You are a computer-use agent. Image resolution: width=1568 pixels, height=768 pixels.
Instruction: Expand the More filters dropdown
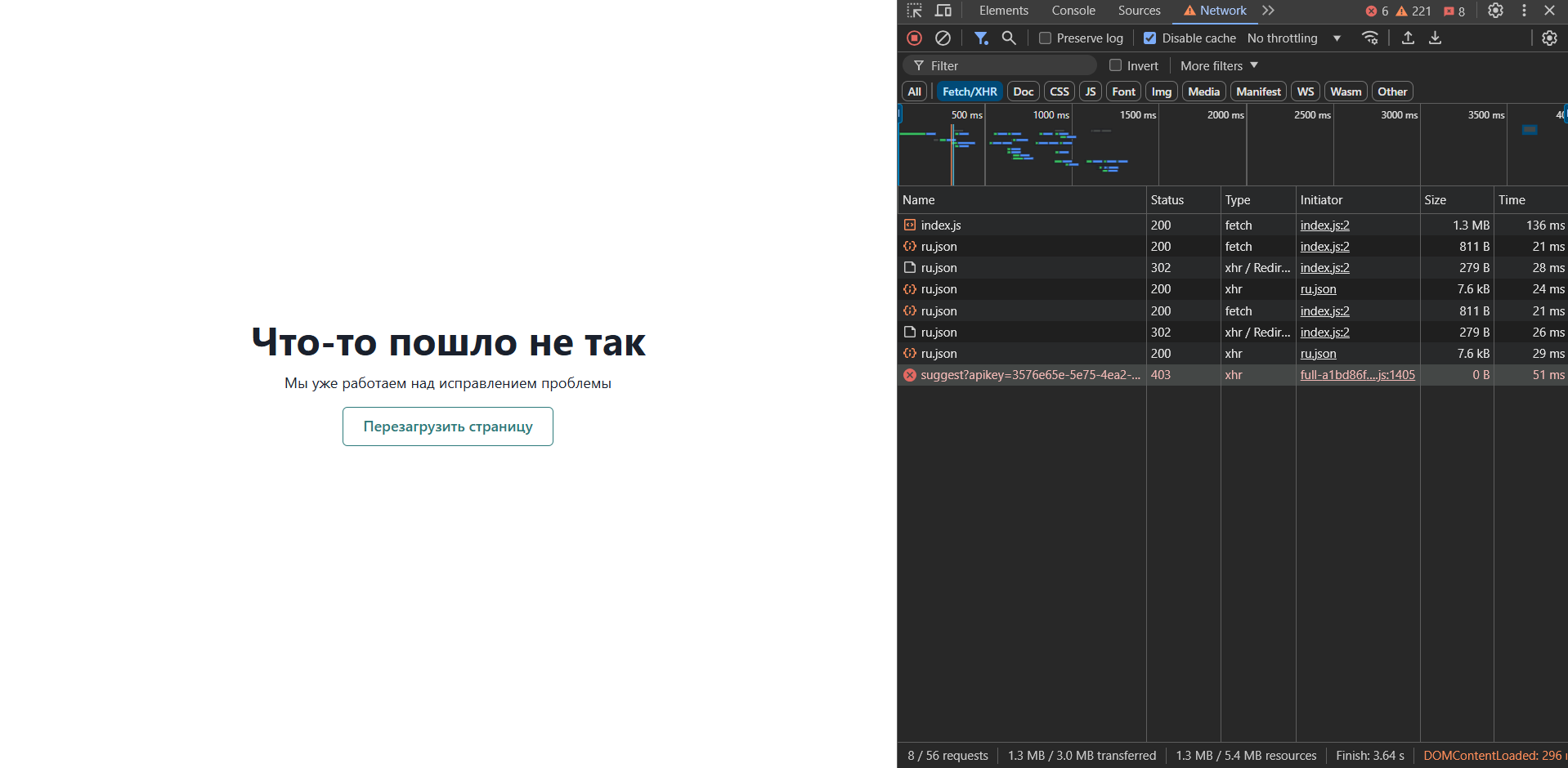pyautogui.click(x=1219, y=66)
